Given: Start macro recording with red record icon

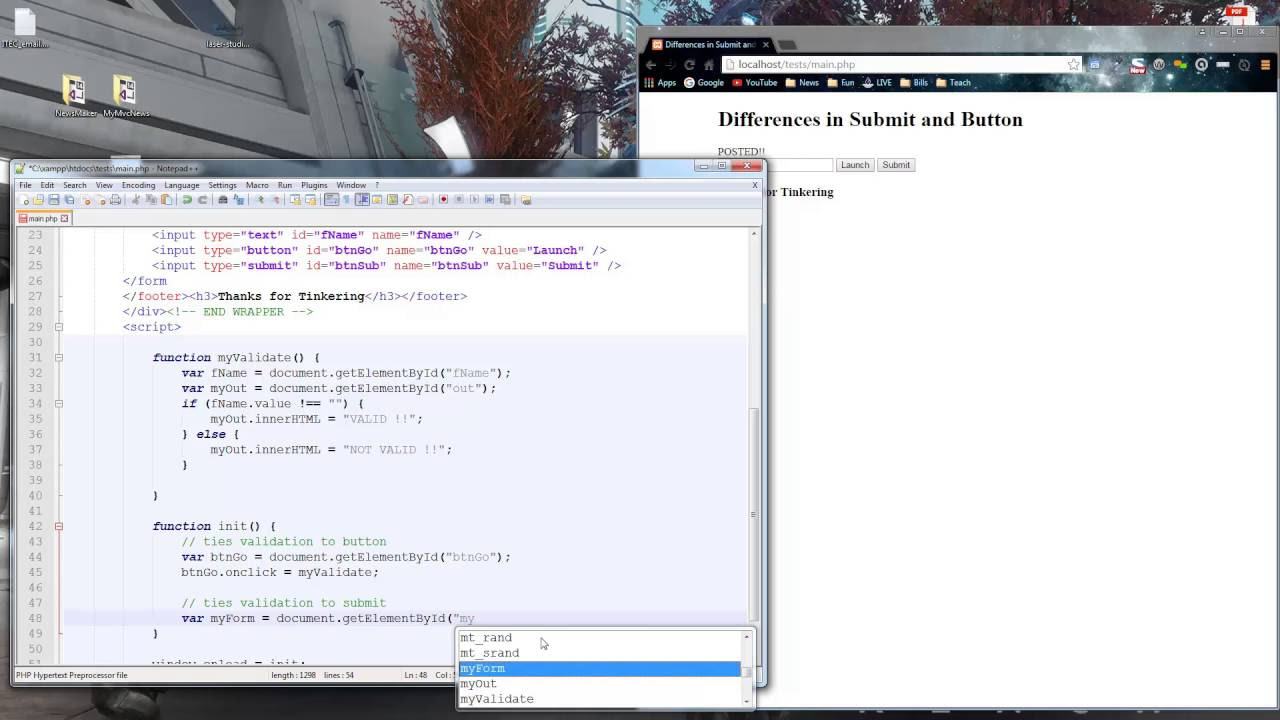Looking at the screenshot, I should click(x=443, y=200).
